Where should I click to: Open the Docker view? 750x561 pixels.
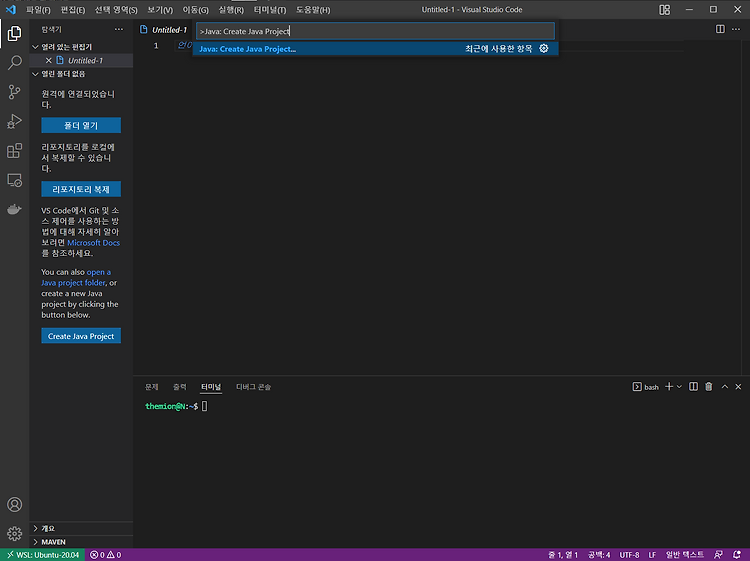(14, 209)
